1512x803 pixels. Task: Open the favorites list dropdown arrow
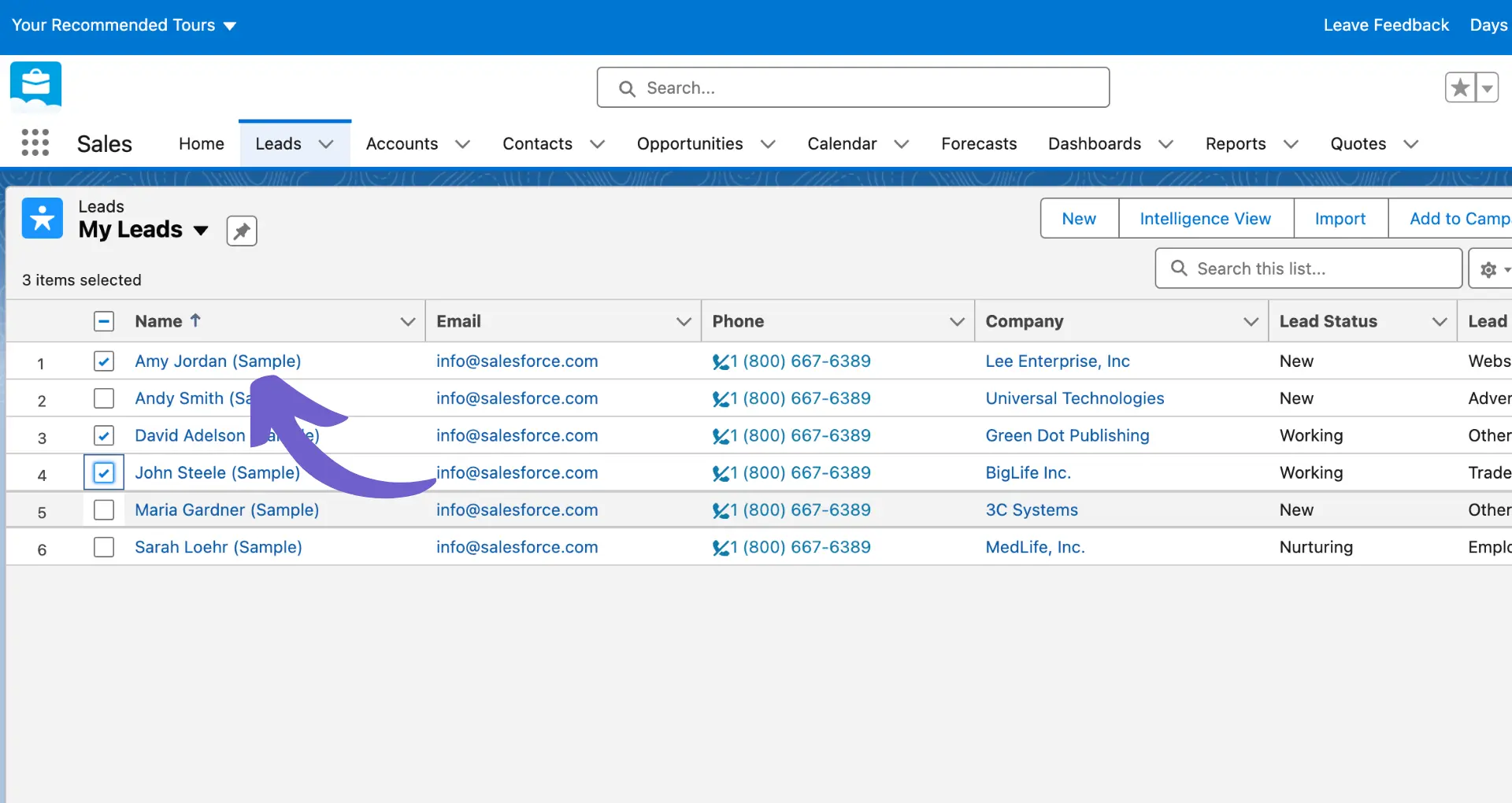[1488, 87]
